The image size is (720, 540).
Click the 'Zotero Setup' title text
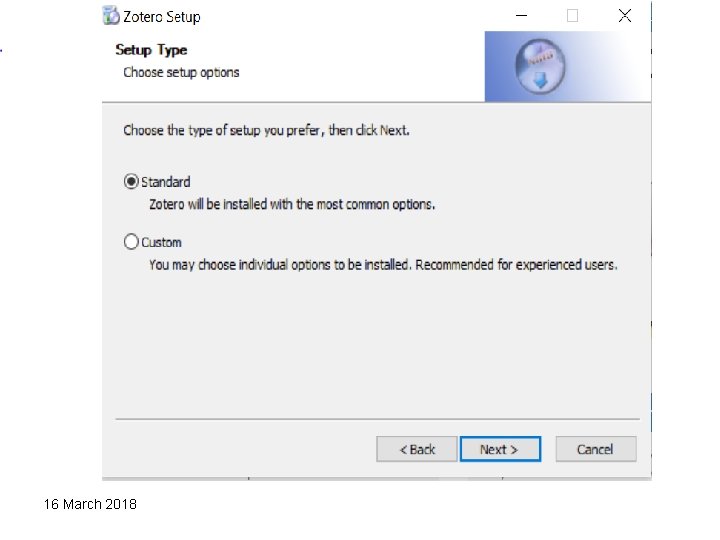162,17
